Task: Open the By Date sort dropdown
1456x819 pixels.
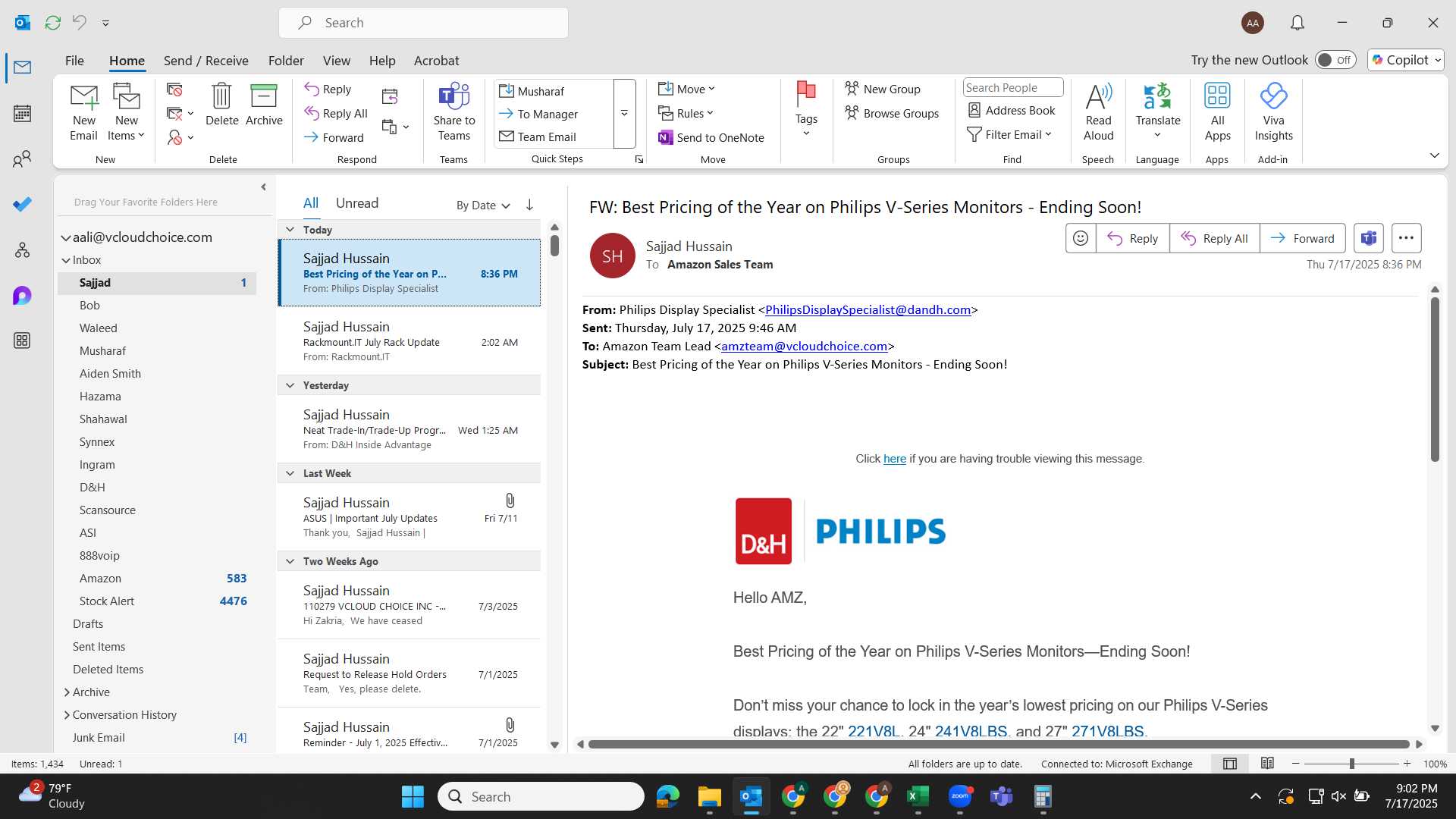Action: [x=483, y=205]
